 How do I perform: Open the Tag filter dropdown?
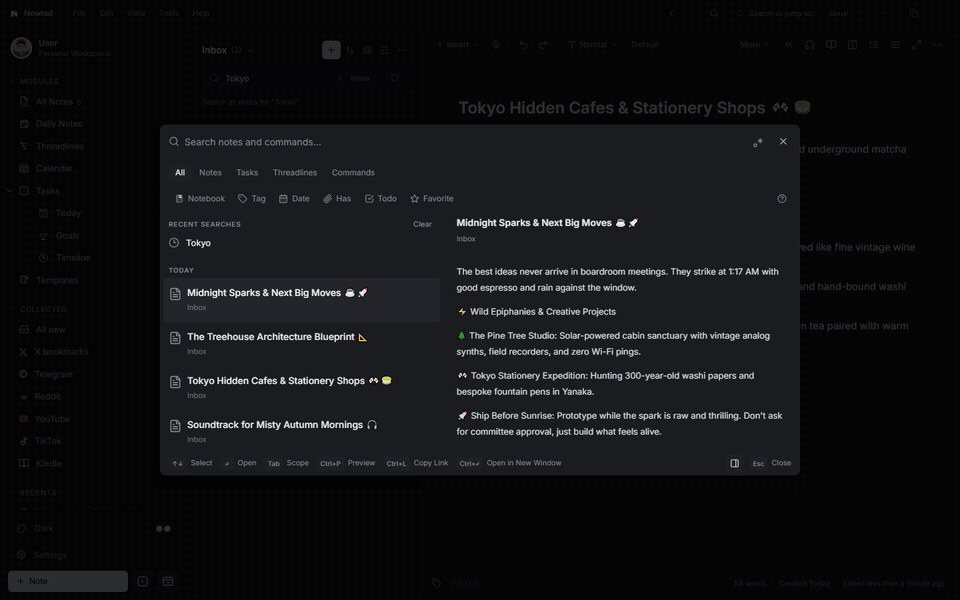(252, 199)
